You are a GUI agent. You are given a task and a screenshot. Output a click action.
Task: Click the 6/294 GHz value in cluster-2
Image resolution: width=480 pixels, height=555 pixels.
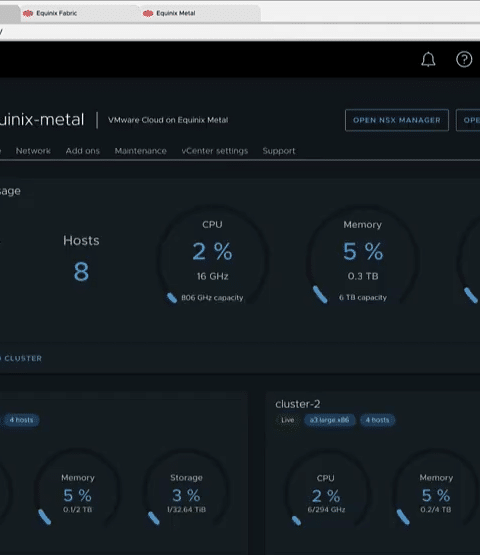pyautogui.click(x=326, y=510)
